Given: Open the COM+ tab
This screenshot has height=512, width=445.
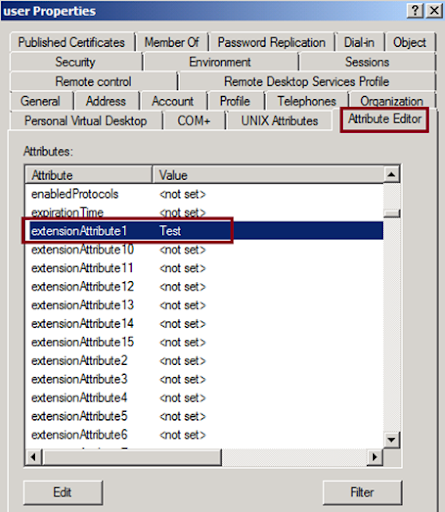Looking at the screenshot, I should [194, 121].
